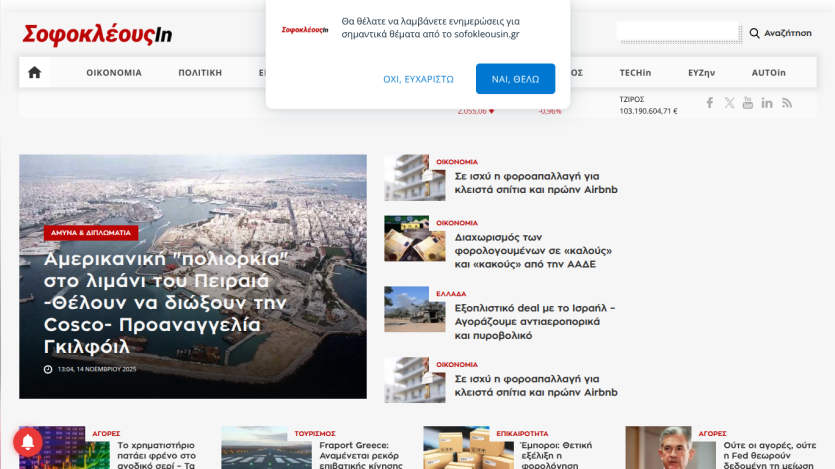This screenshot has width=835, height=469.
Task: Open the TECHin menu item
Action: click(x=635, y=73)
